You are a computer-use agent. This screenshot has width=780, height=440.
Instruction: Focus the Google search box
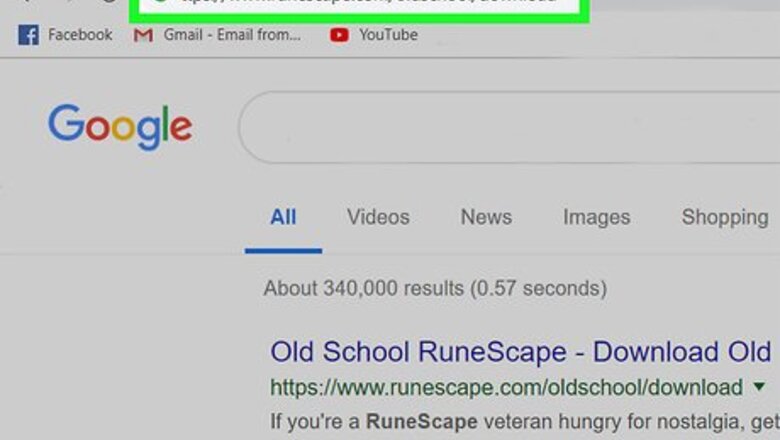pos(510,127)
